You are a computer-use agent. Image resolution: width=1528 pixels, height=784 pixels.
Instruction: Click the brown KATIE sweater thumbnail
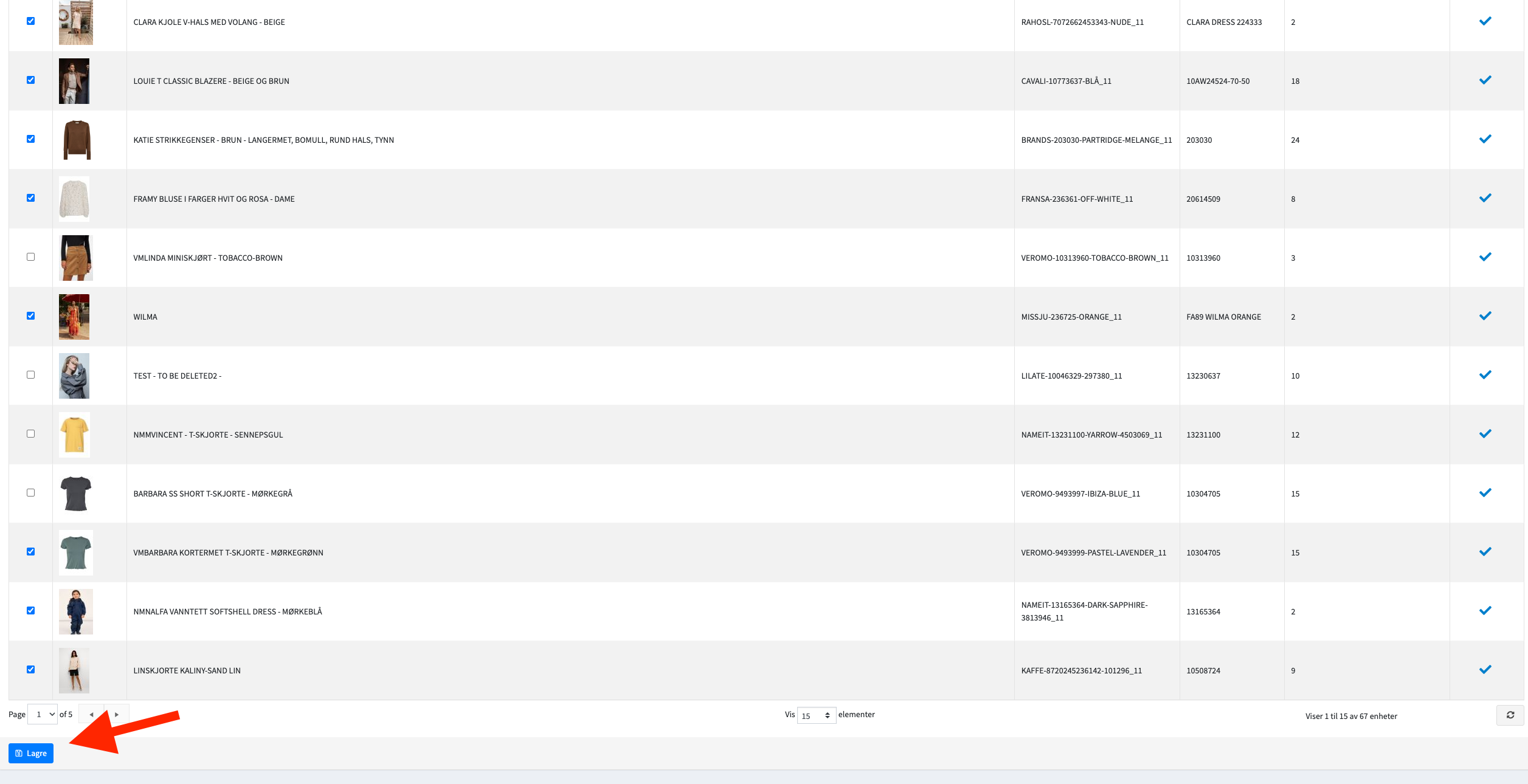77,140
